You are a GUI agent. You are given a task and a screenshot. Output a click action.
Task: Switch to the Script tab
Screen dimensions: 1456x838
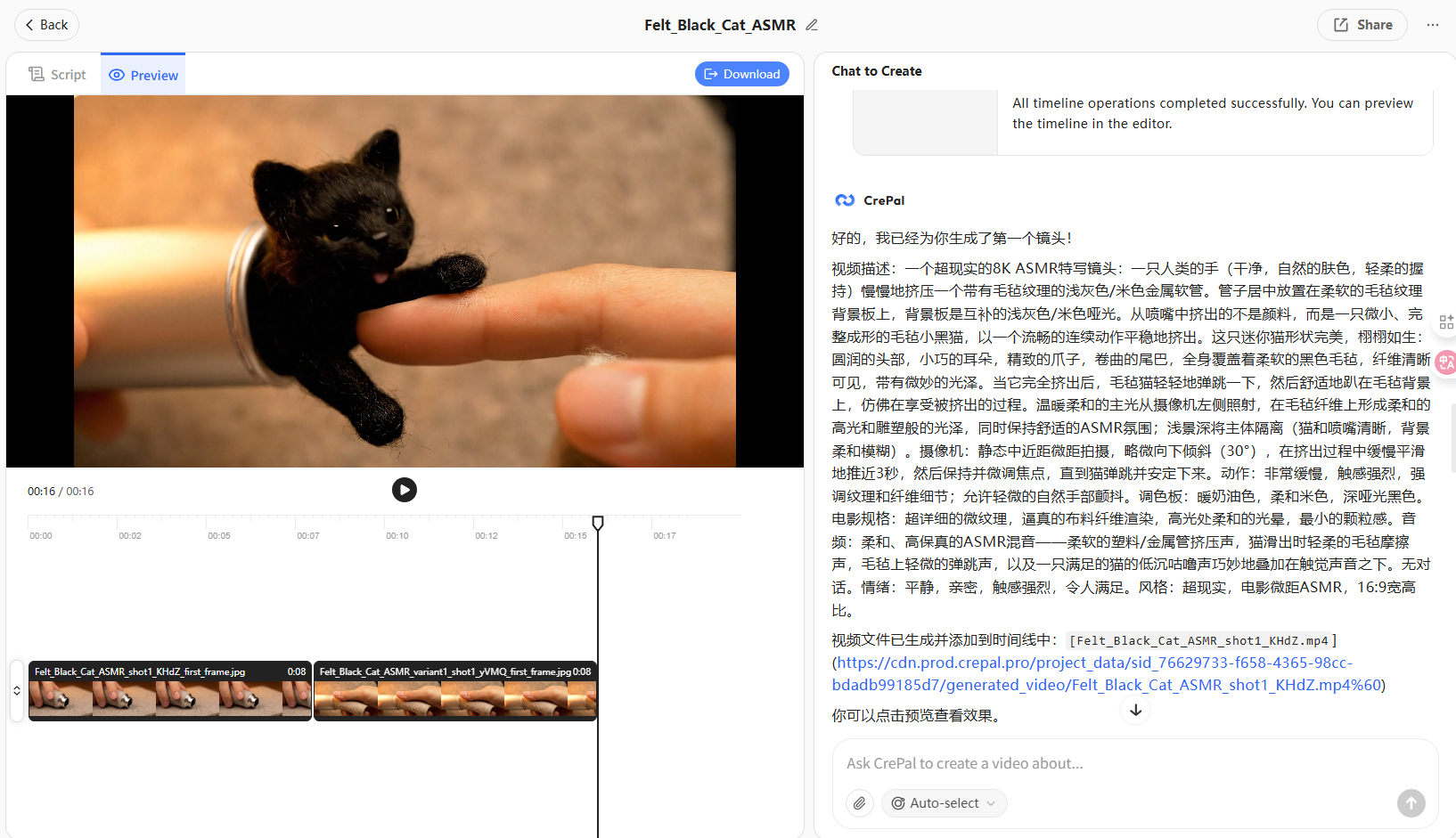point(57,75)
